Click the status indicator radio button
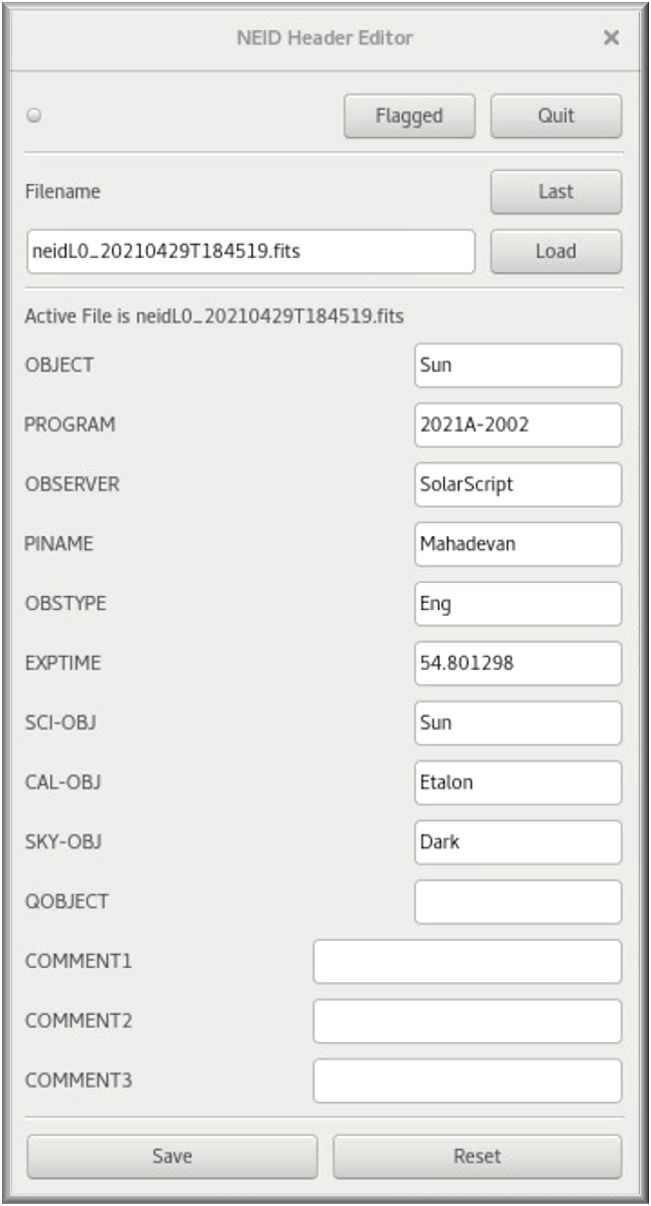The width and height of the screenshot is (651, 1206). click(x=34, y=116)
